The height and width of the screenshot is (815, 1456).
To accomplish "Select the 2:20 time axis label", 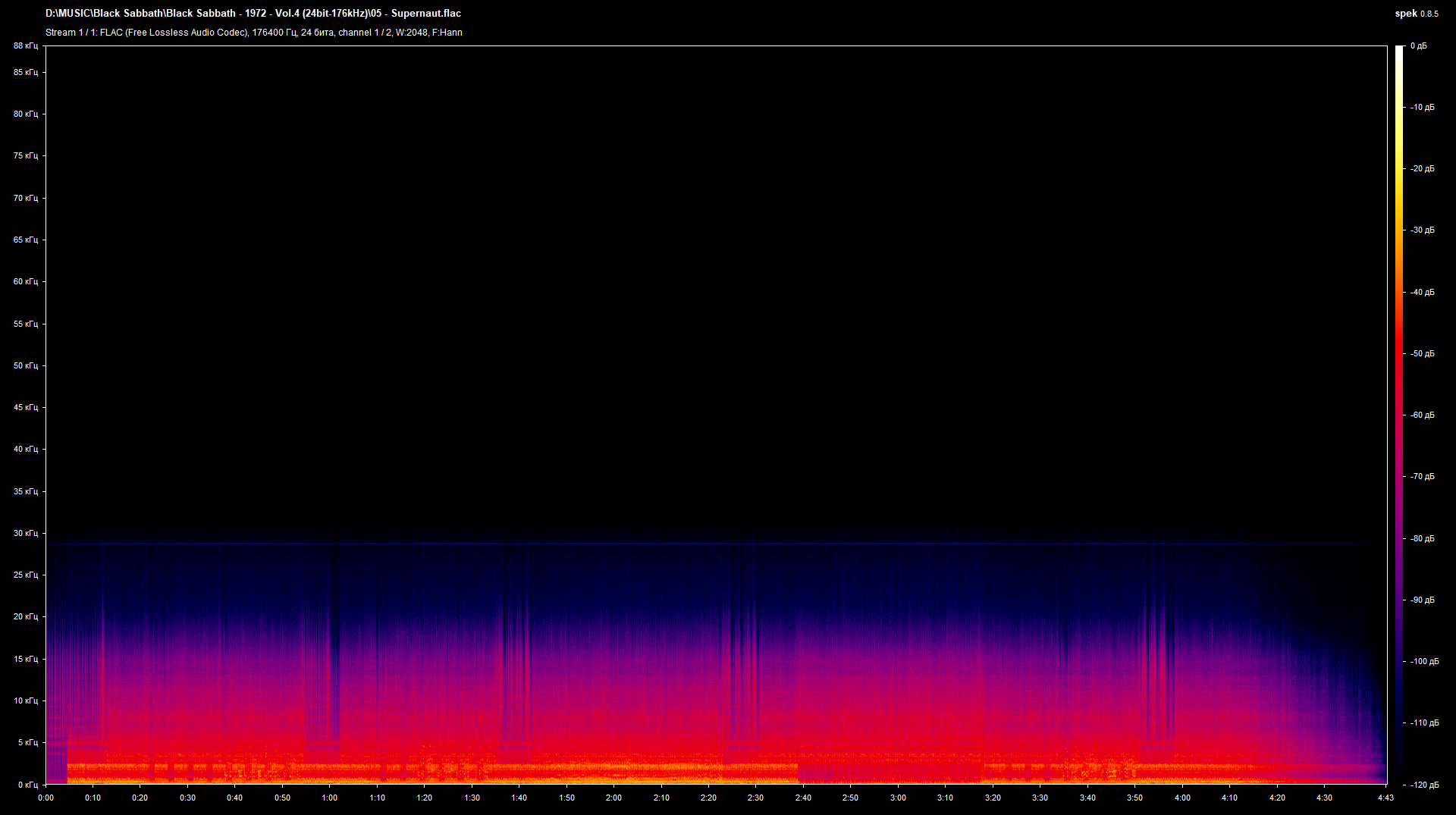I will pos(708,798).
